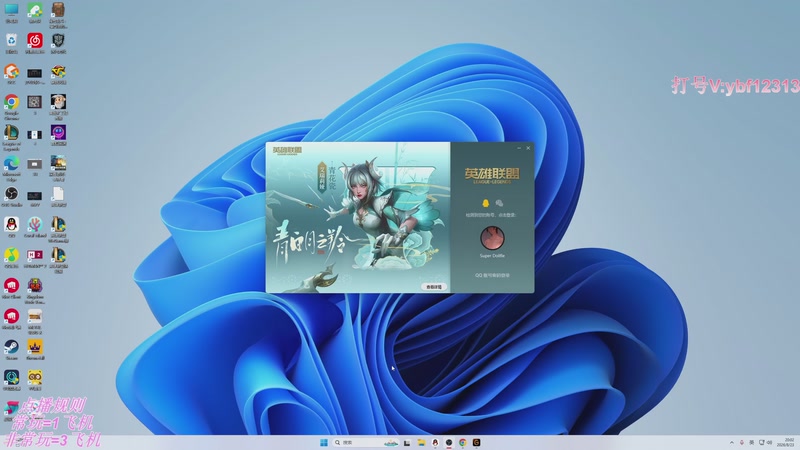The image size is (800, 450).
Task: Open the brown block icon in top row
Action: 58,14
